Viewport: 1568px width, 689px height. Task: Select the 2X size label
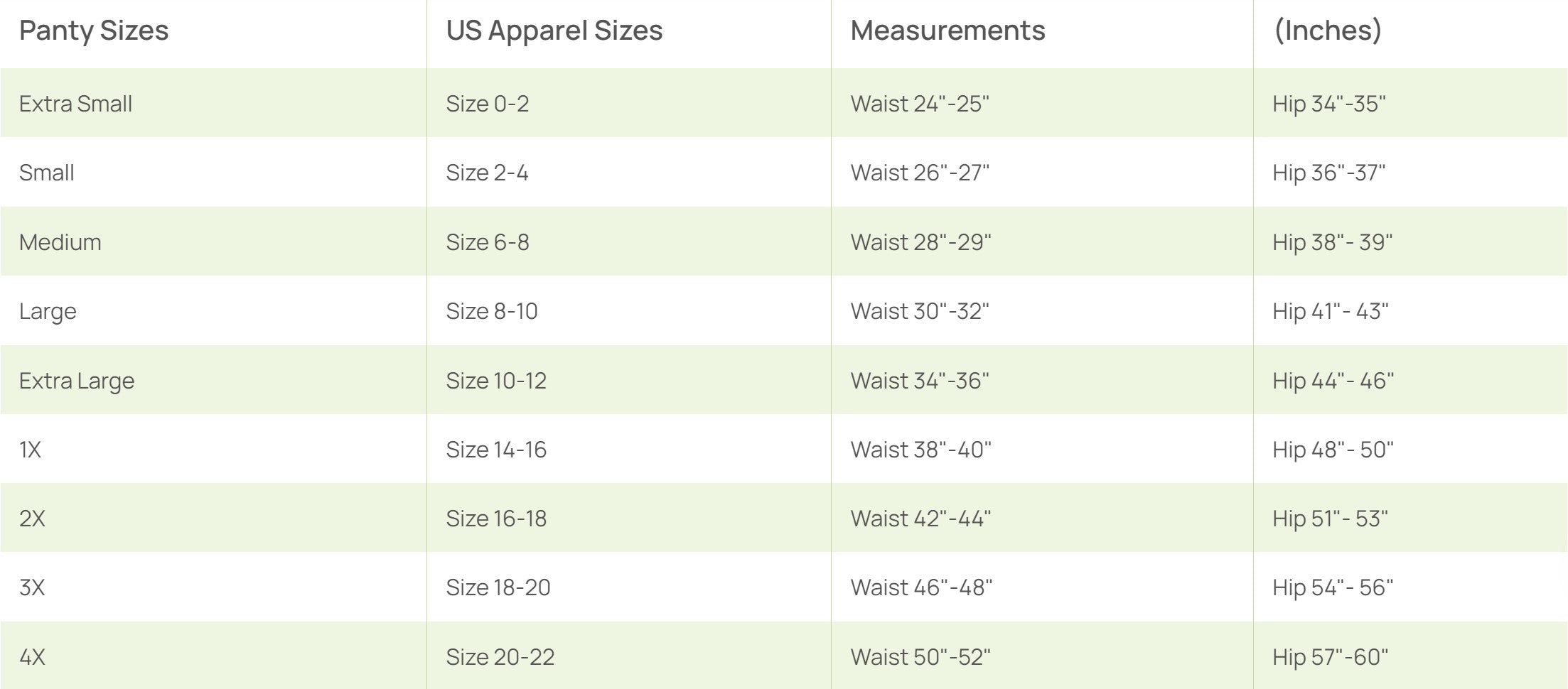point(32,519)
